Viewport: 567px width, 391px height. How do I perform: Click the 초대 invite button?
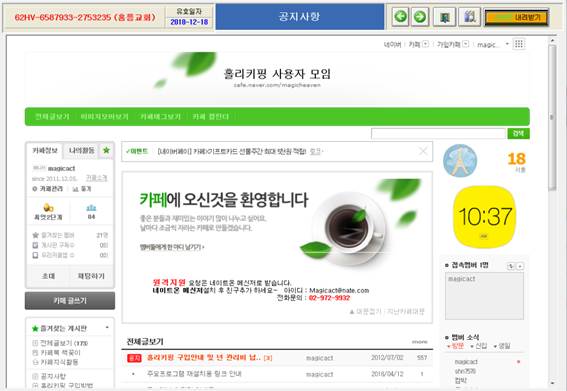pos(48,276)
